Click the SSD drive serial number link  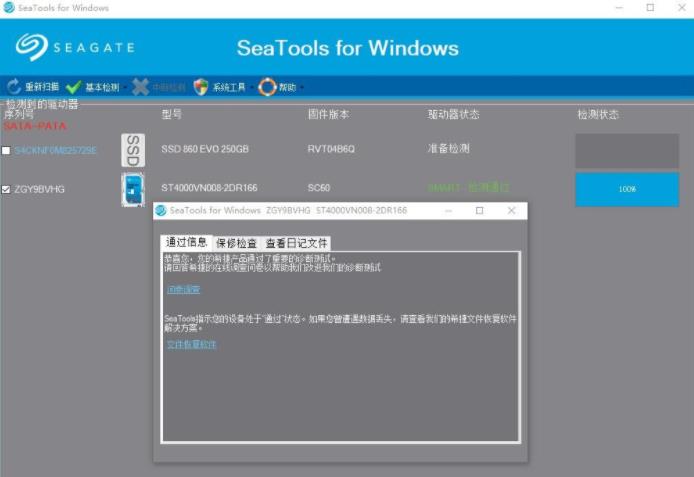click(x=56, y=150)
